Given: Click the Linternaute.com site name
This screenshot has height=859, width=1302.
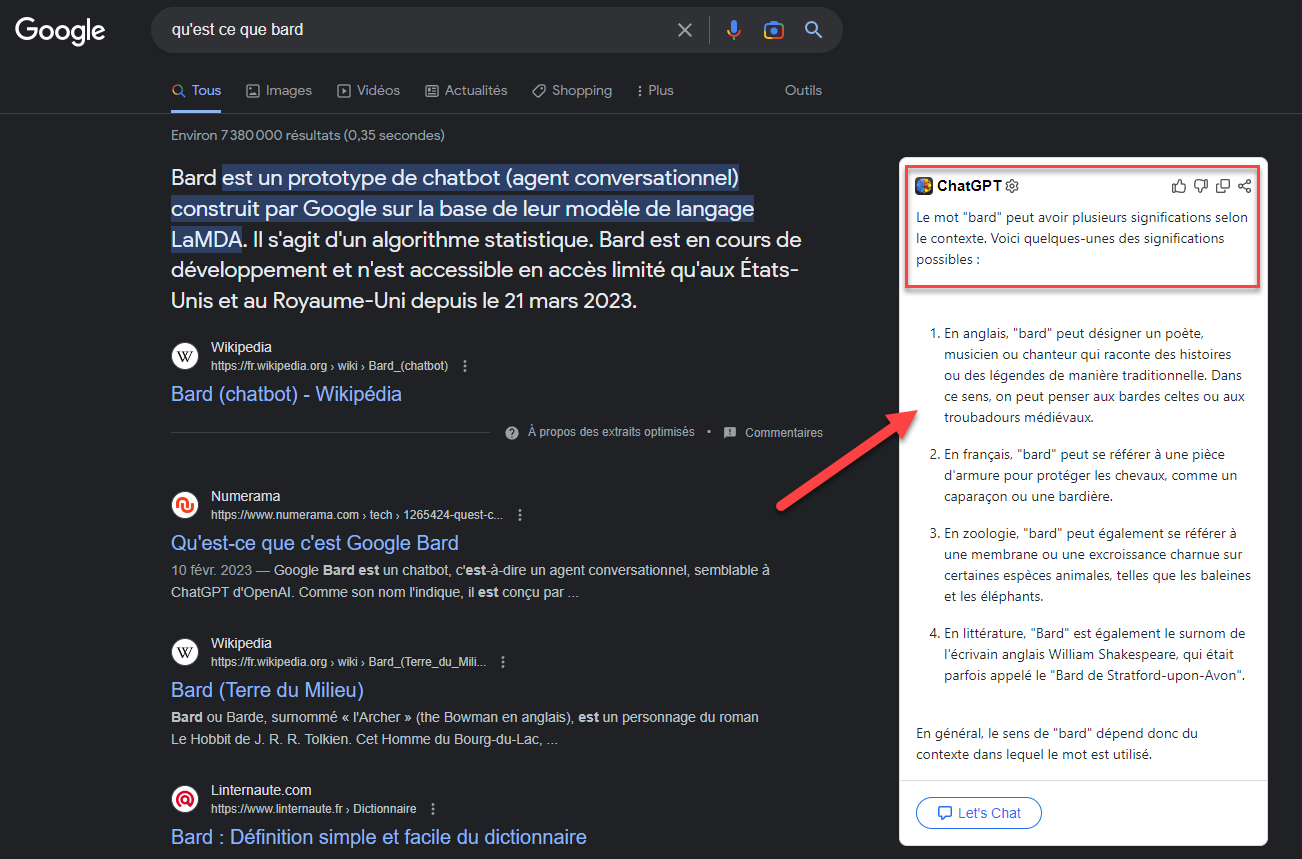Looking at the screenshot, I should point(261,790).
